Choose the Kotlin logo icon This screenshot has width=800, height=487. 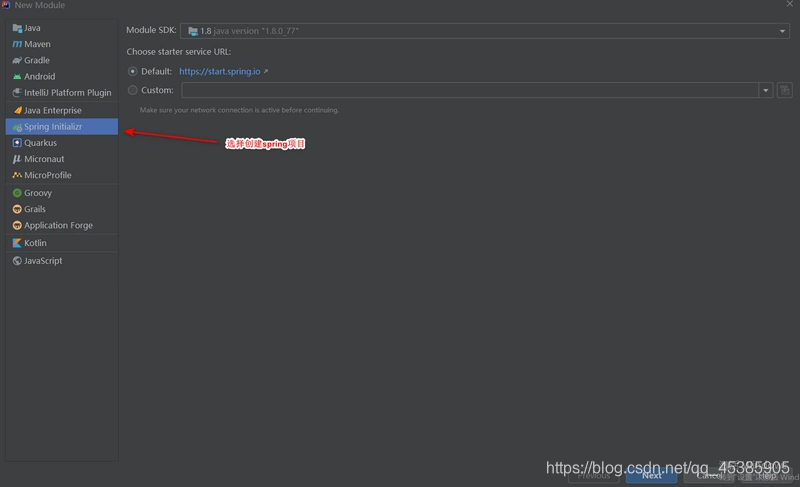(x=17, y=243)
